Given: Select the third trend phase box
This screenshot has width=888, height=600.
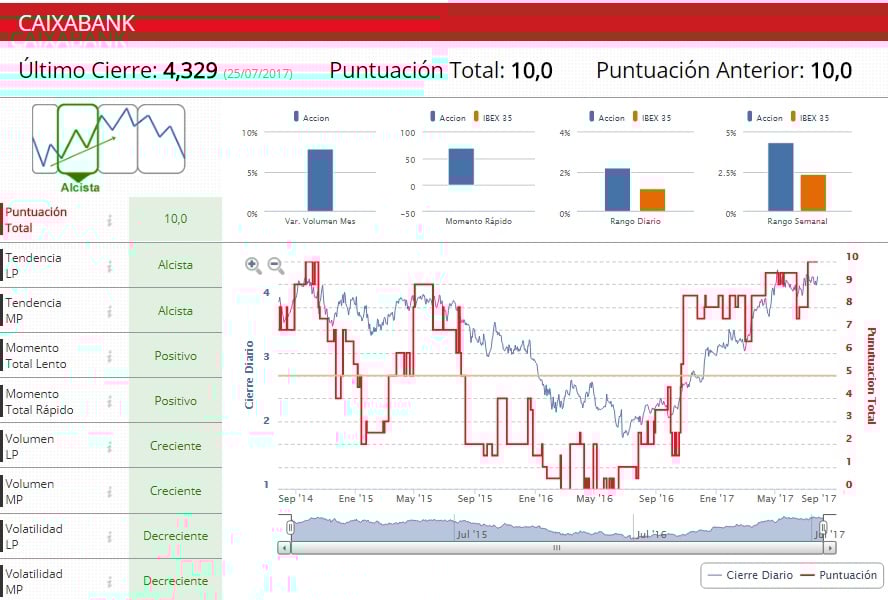Looking at the screenshot, I should 118,139.
